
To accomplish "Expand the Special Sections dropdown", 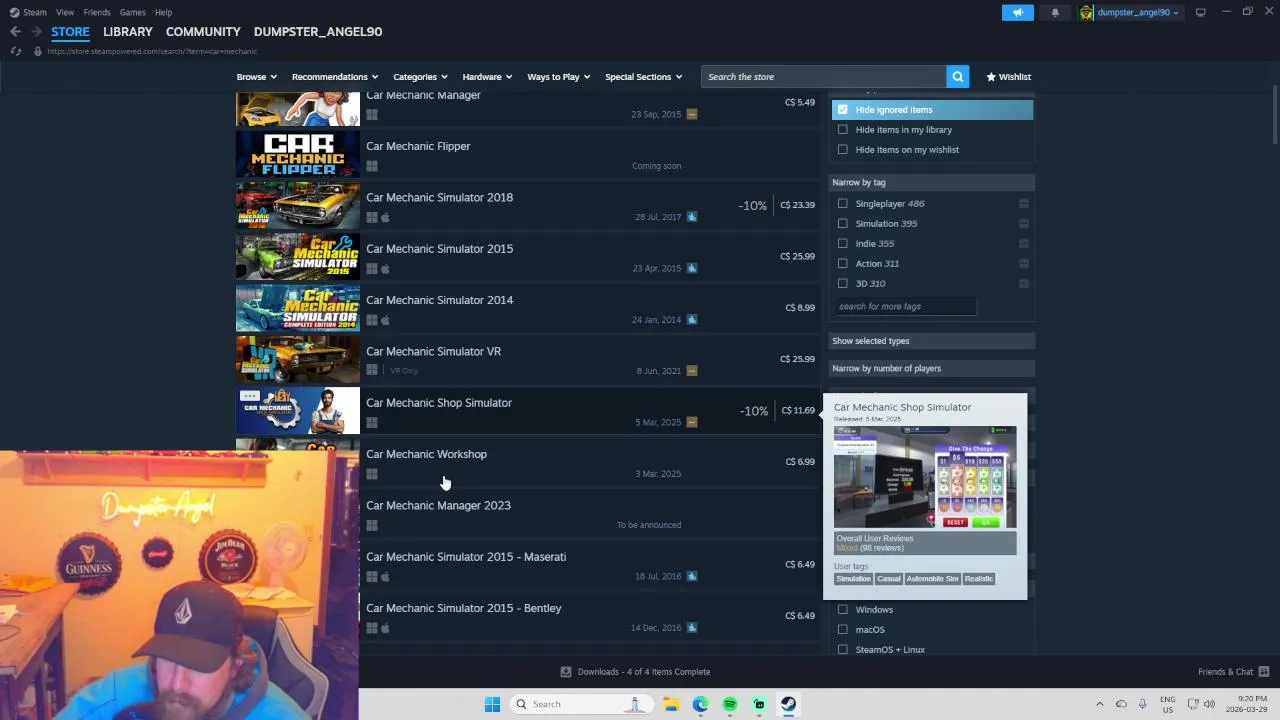I will coord(643,76).
